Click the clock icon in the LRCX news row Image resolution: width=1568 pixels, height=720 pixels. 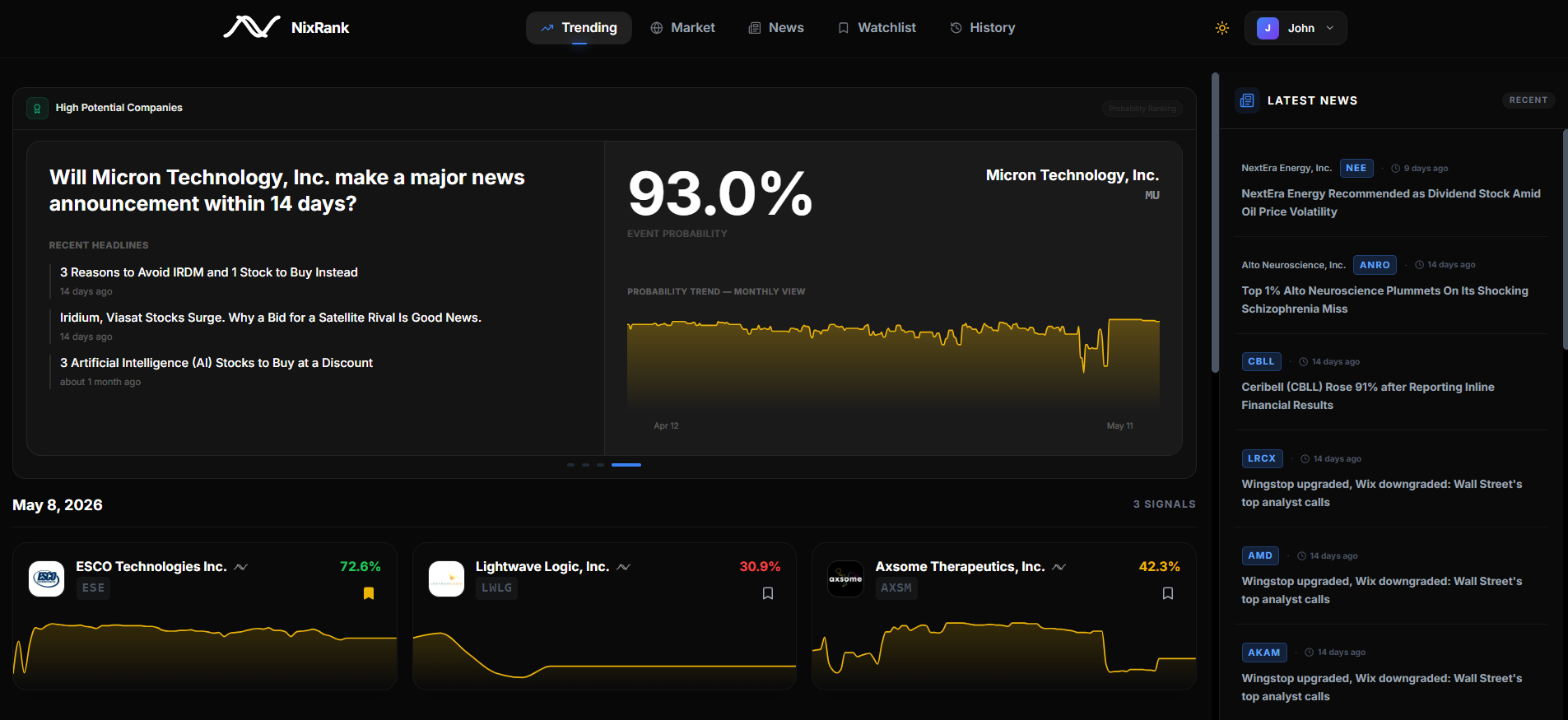(x=1305, y=459)
